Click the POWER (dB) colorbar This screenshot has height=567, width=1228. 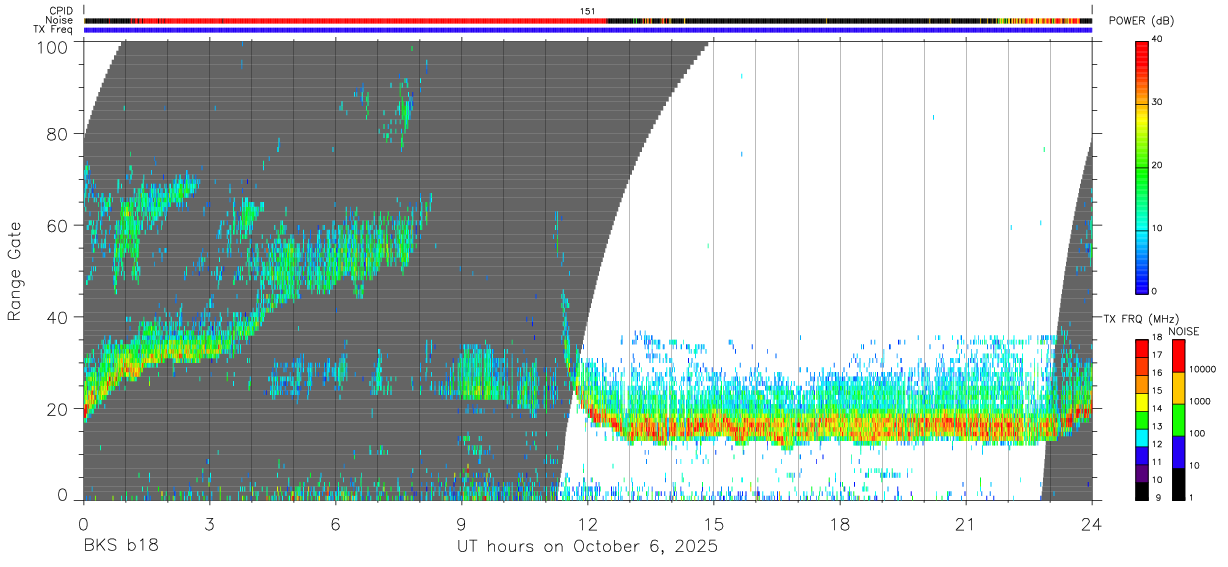tap(1142, 166)
